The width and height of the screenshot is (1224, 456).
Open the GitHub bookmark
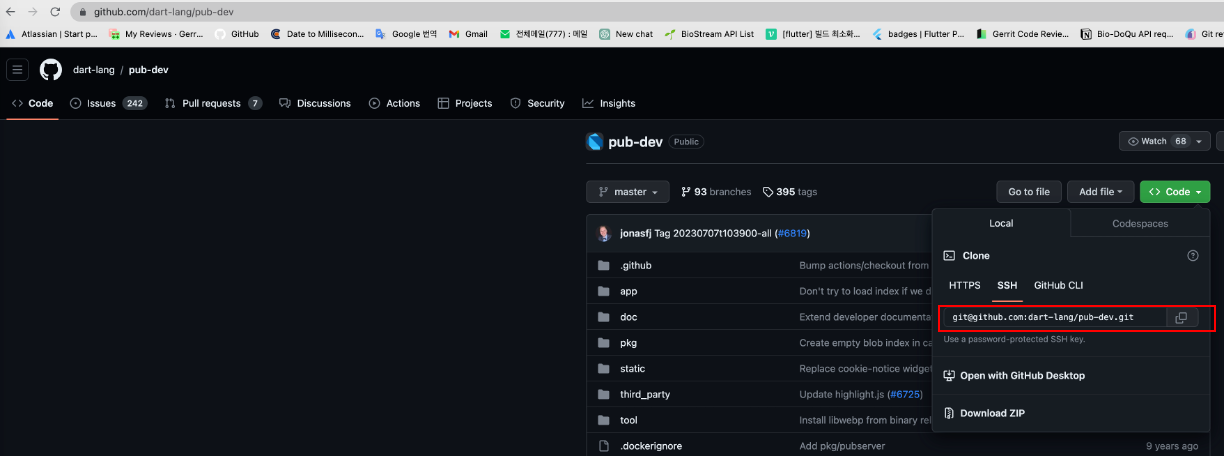click(x=236, y=33)
